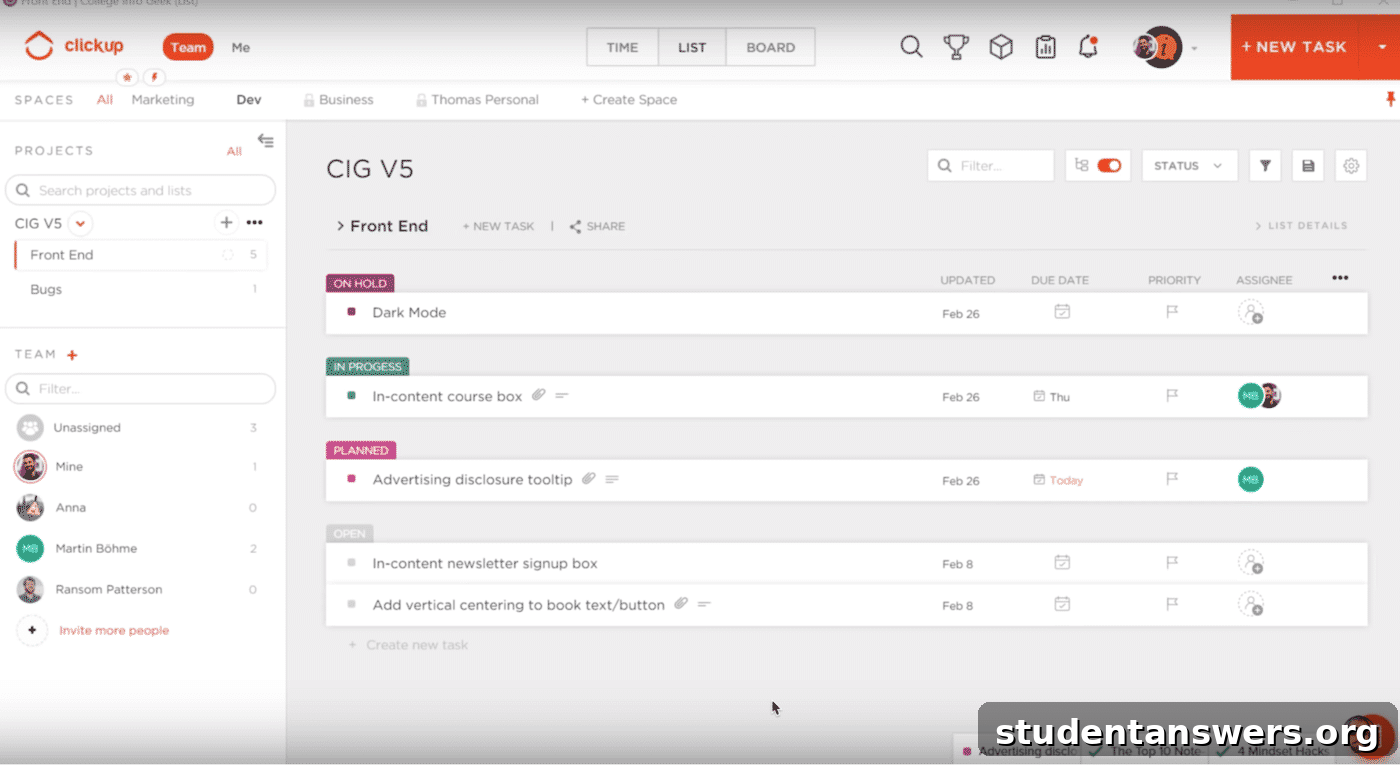Collapse the Front End list chevron
The image size is (1400, 765).
(340, 226)
